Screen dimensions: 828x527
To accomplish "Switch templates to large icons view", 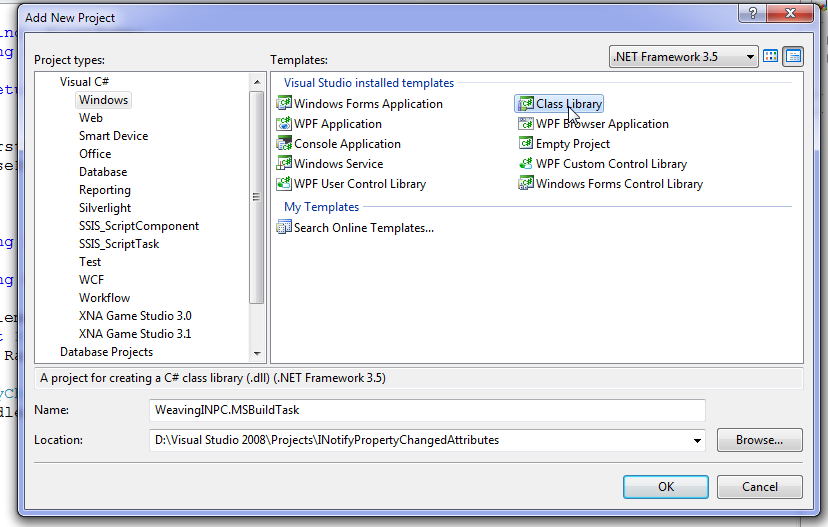I will 770,56.
